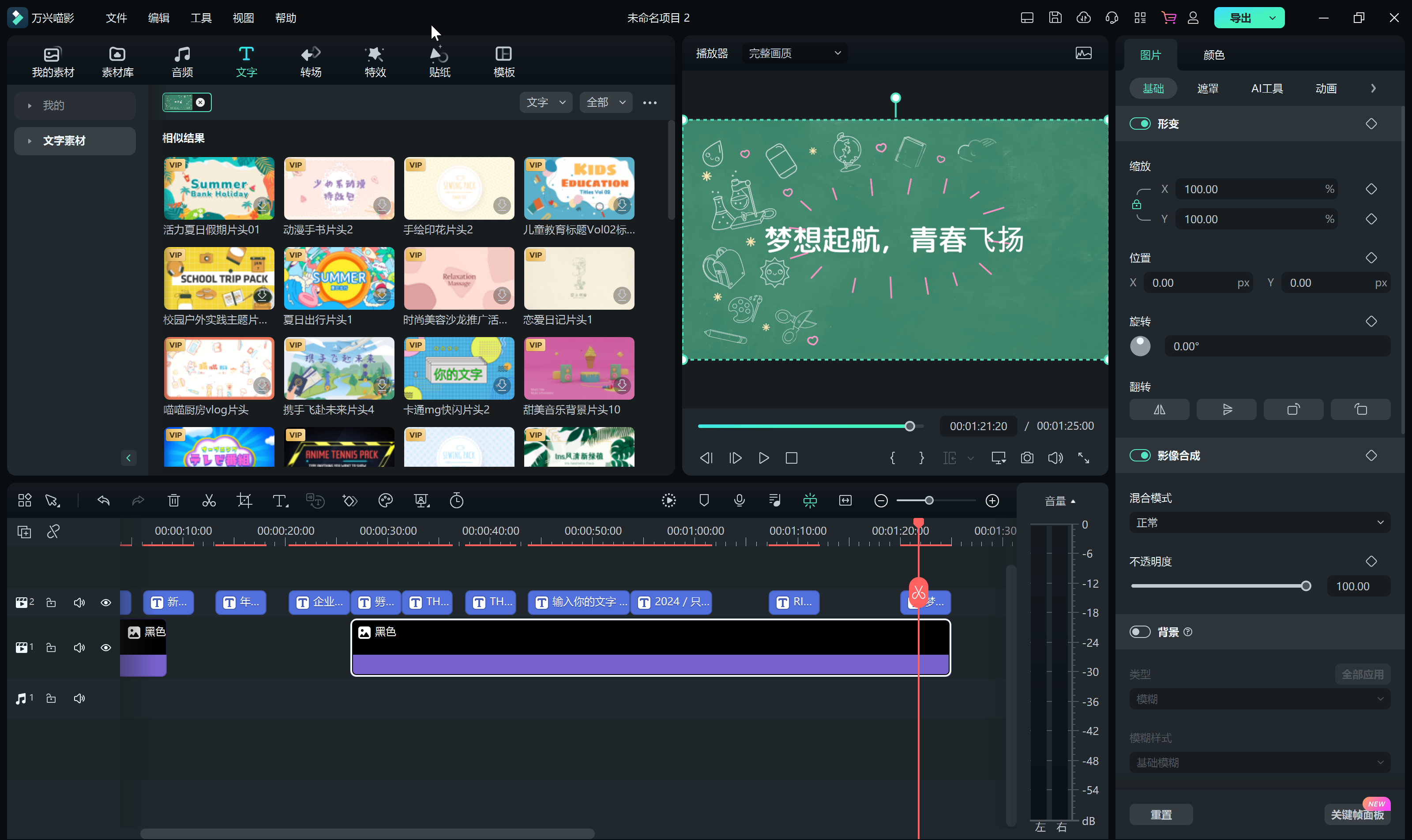Toggle the 形变 transform switch
The image size is (1412, 840).
[x=1140, y=124]
